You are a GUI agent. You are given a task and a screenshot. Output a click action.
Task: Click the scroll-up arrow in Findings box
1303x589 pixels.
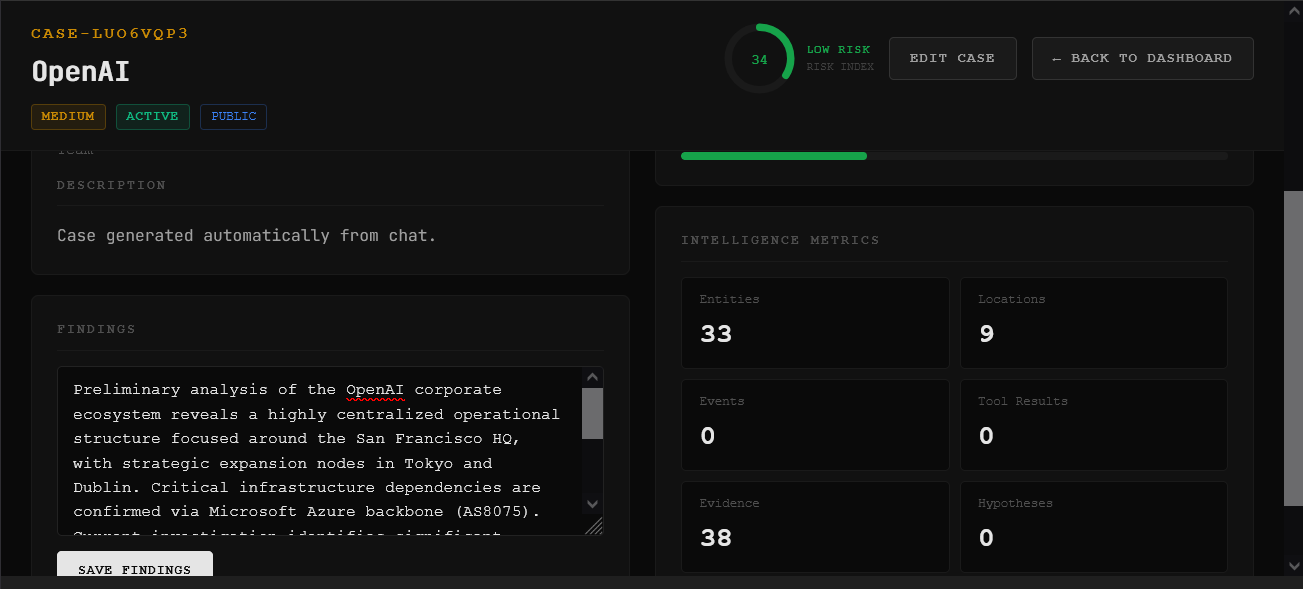[591, 375]
